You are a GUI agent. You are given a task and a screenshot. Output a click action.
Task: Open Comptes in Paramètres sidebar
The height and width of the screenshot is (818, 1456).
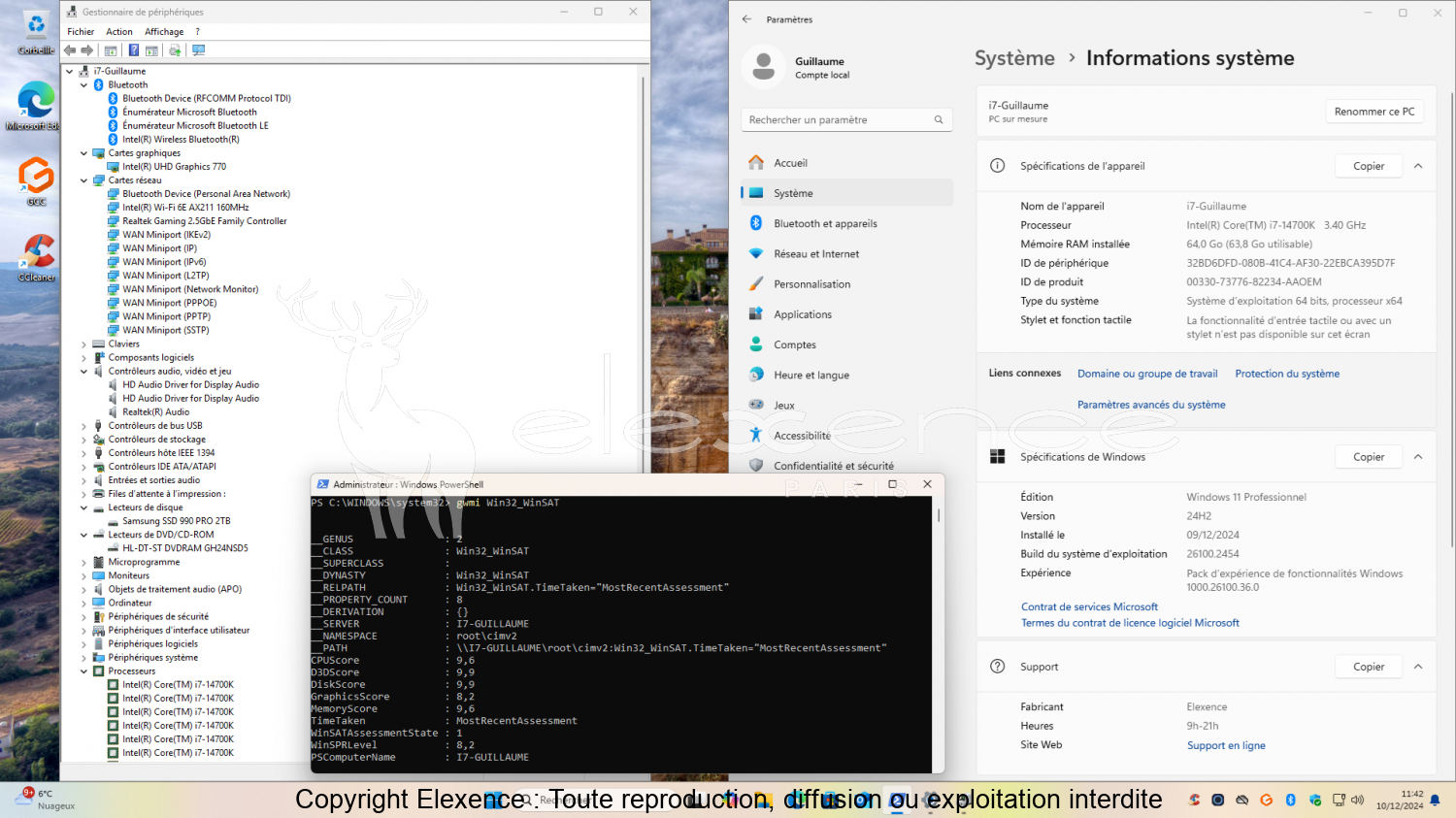[x=846, y=344]
